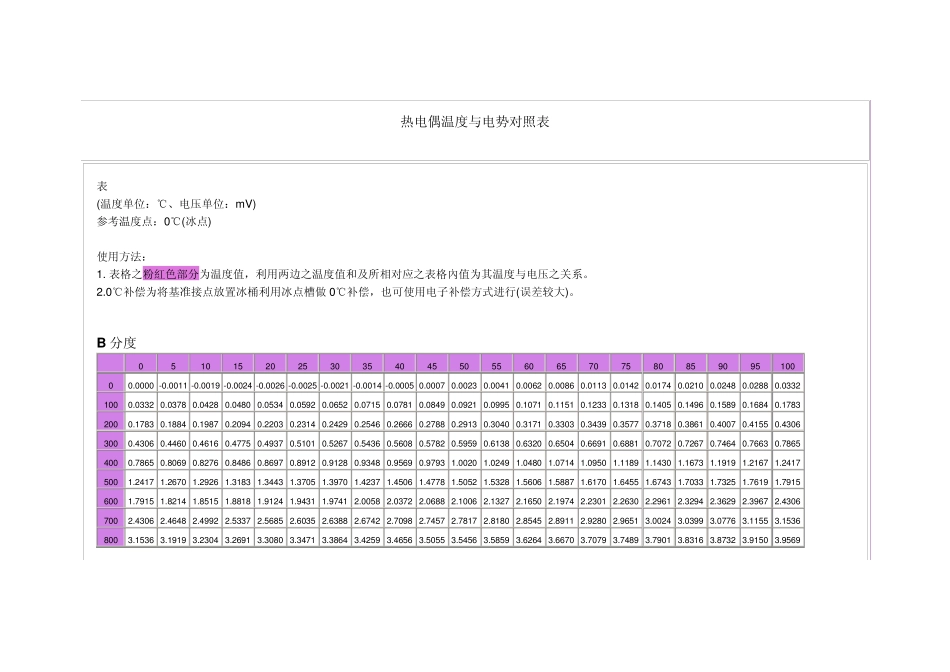Select the B 分度 heading
Screen dimensions: 950x672
pos(116,343)
